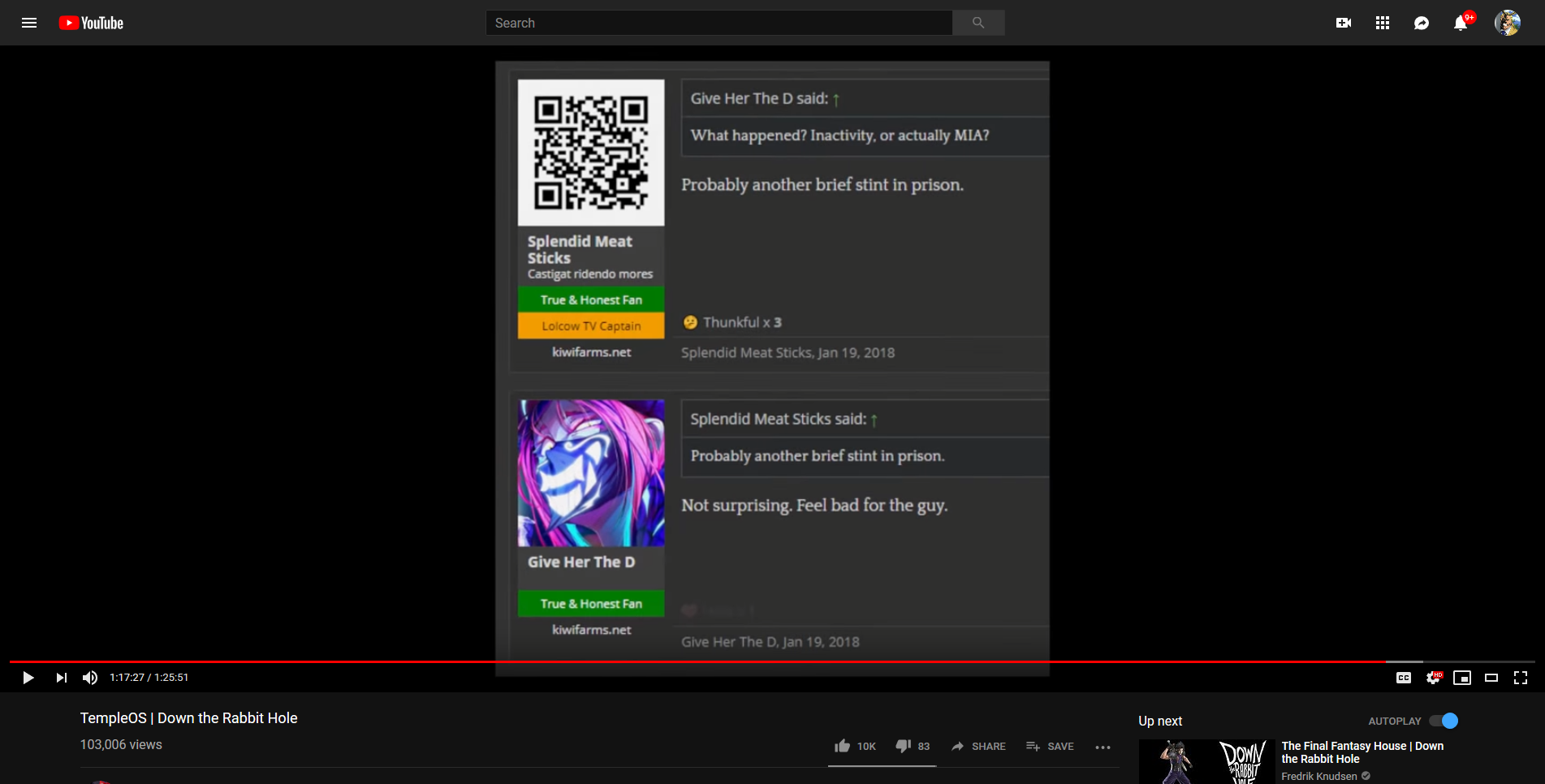The width and height of the screenshot is (1545, 784).
Task: Open Fredrik Knudsen channel link
Action: click(1319, 777)
